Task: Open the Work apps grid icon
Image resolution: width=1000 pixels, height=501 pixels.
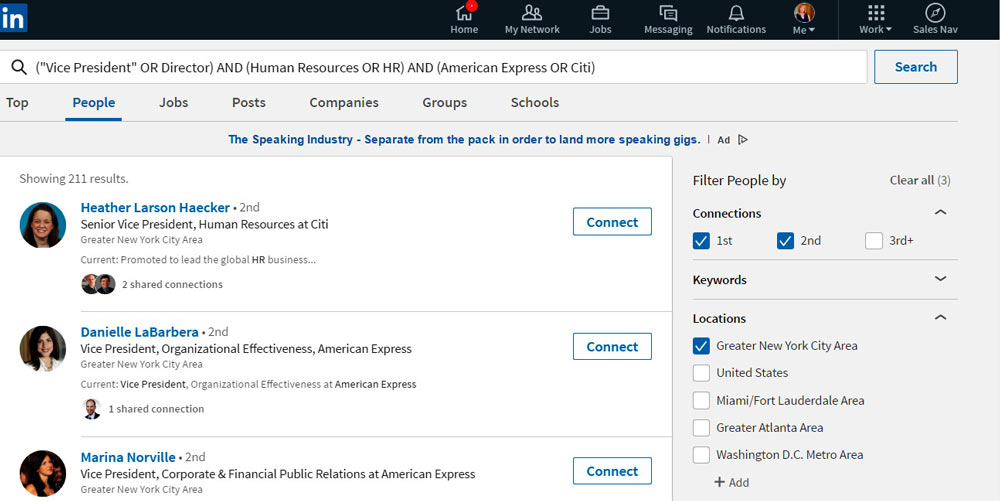Action: 876,13
